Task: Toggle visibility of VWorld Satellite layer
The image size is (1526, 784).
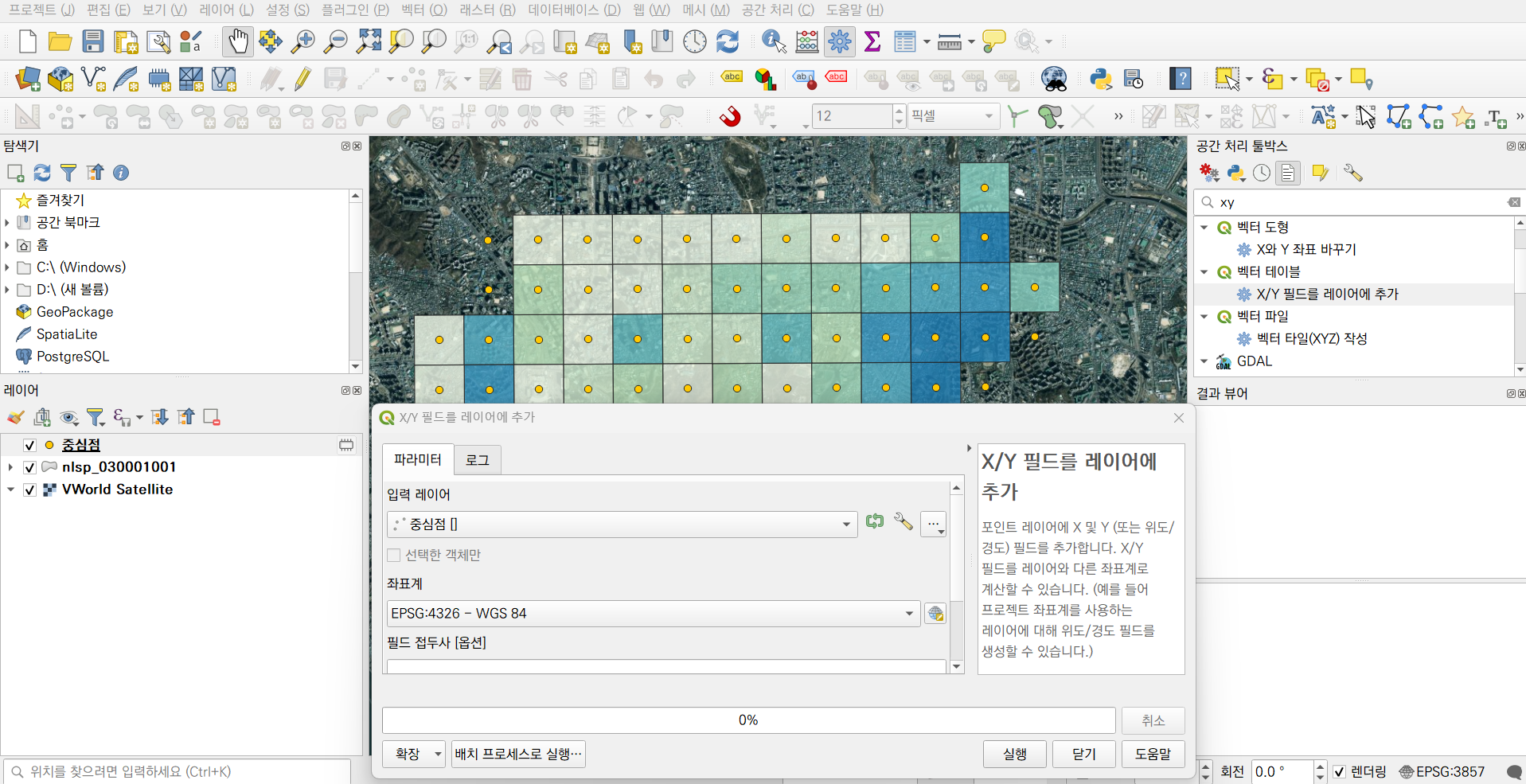Action: (29, 490)
